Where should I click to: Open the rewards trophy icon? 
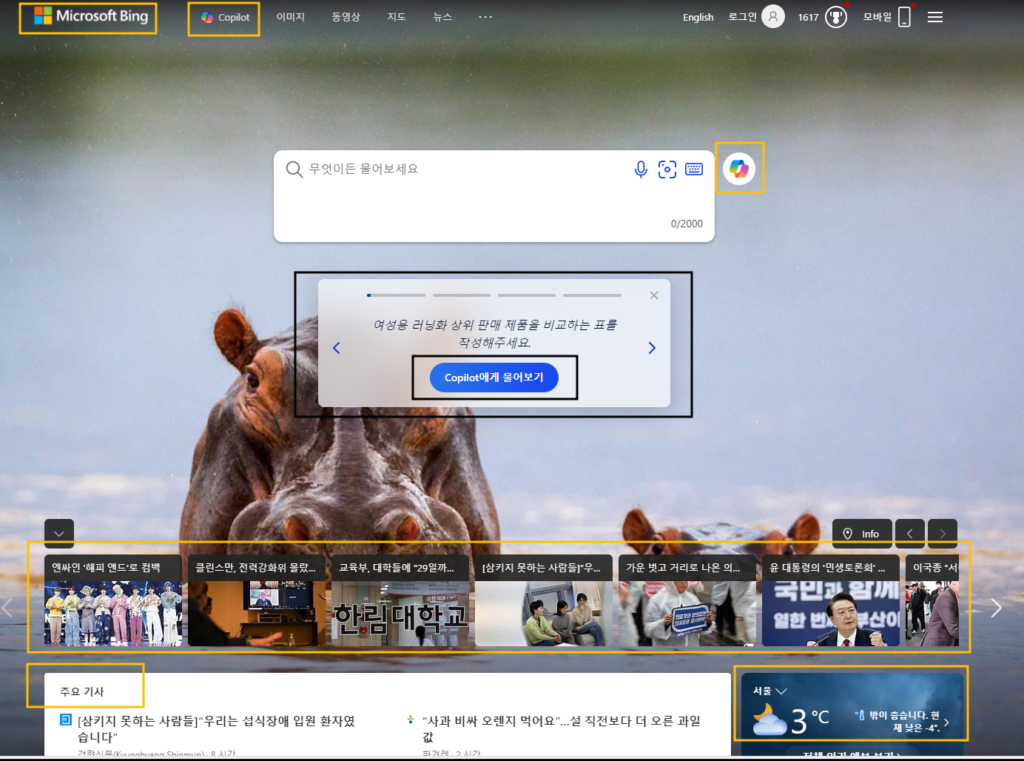pyautogui.click(x=836, y=17)
